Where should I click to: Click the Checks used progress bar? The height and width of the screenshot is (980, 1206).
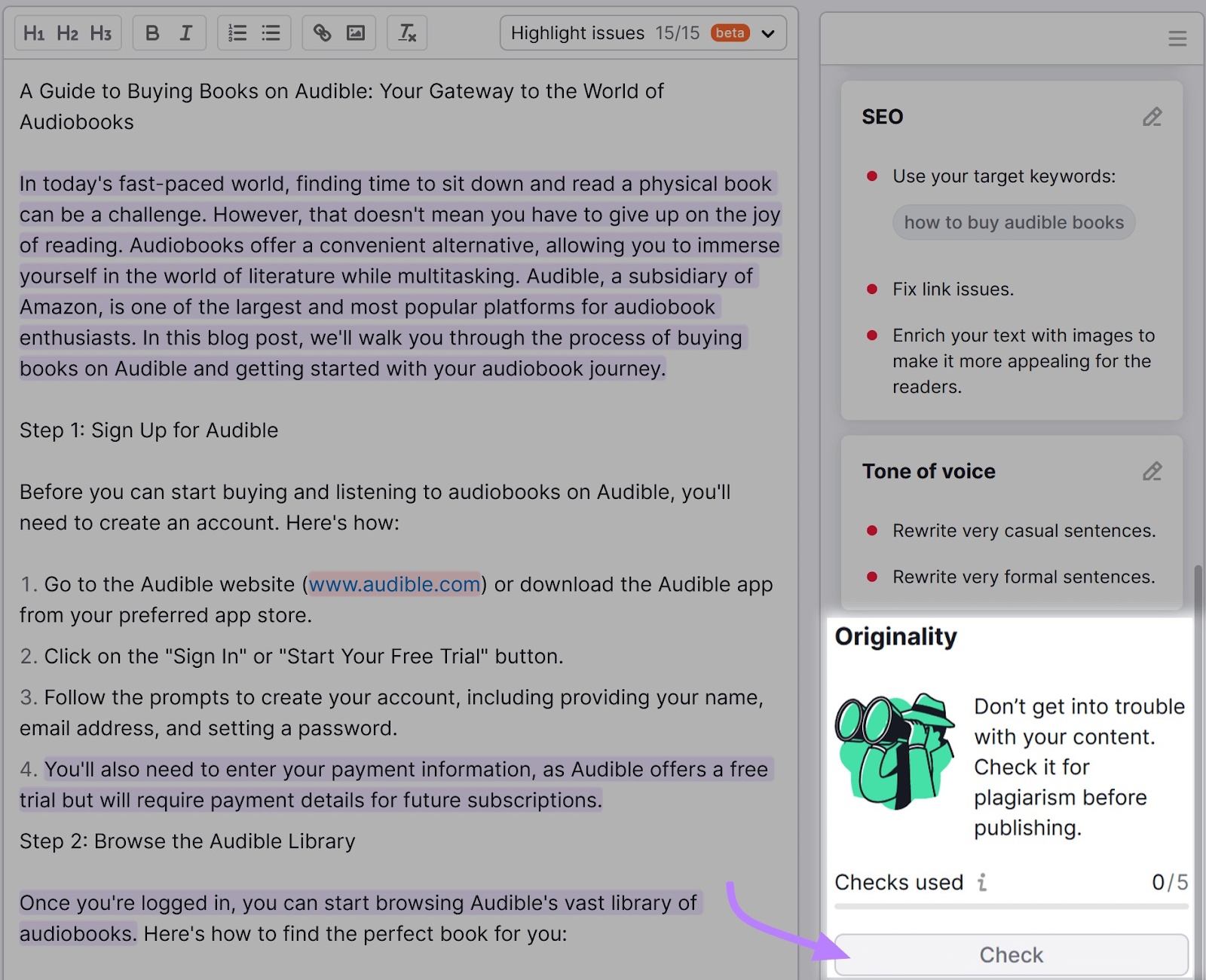1010,907
